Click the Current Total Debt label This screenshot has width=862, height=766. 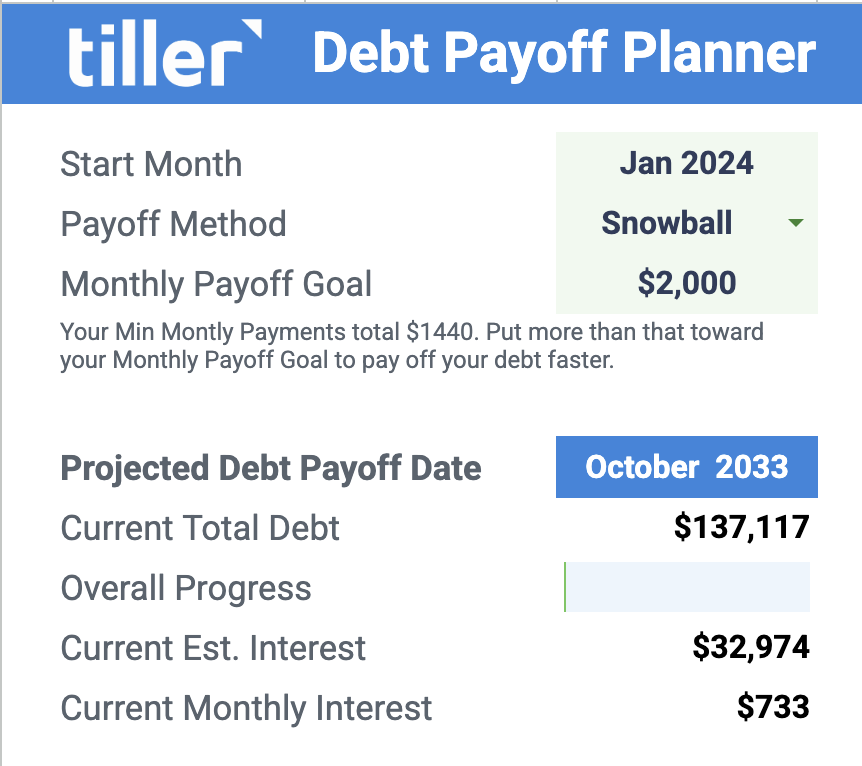pos(200,528)
